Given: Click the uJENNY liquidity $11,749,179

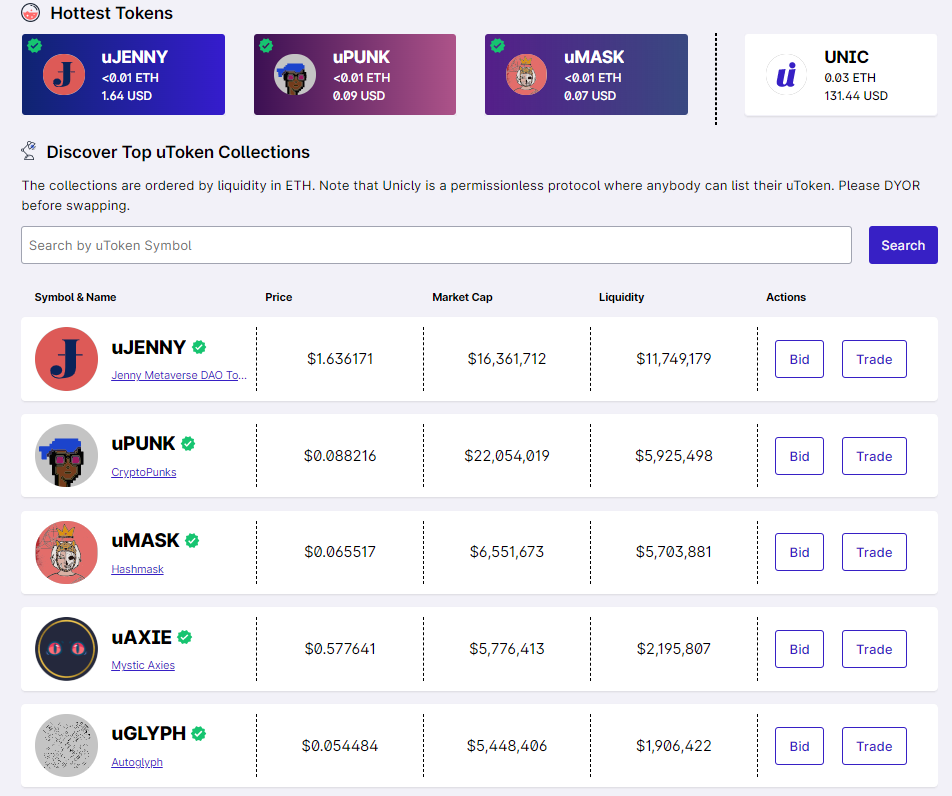Looking at the screenshot, I should pos(674,359).
